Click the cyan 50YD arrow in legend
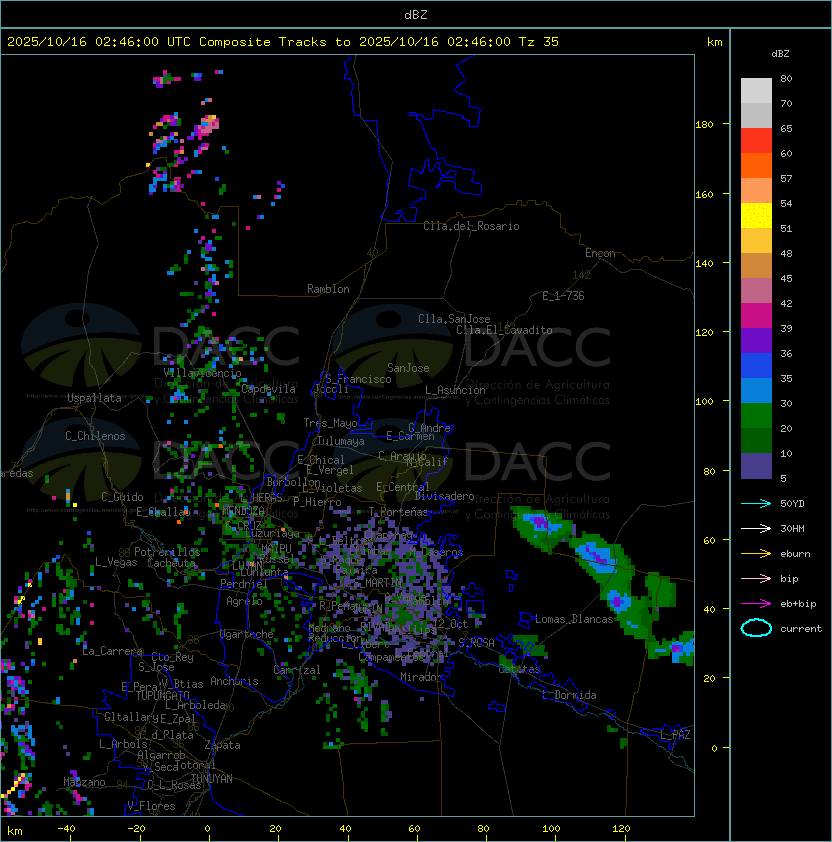The height and width of the screenshot is (842, 832). [x=756, y=503]
